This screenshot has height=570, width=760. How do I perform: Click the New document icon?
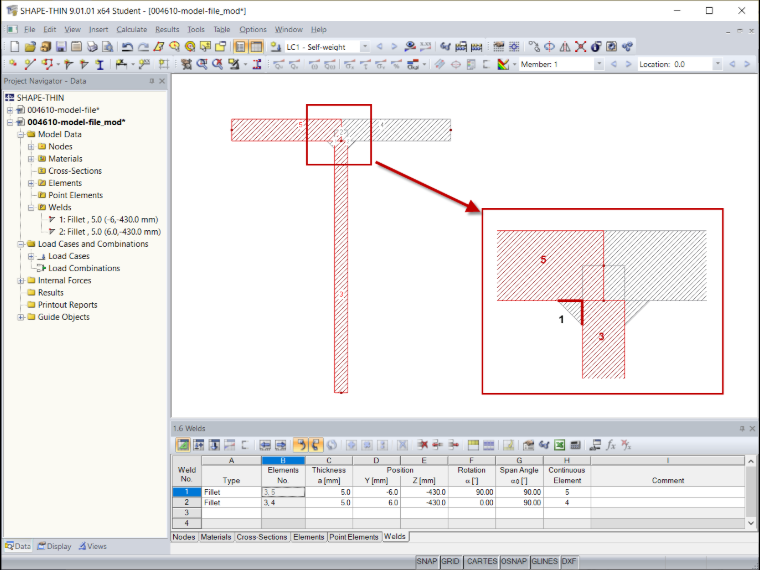[15, 47]
